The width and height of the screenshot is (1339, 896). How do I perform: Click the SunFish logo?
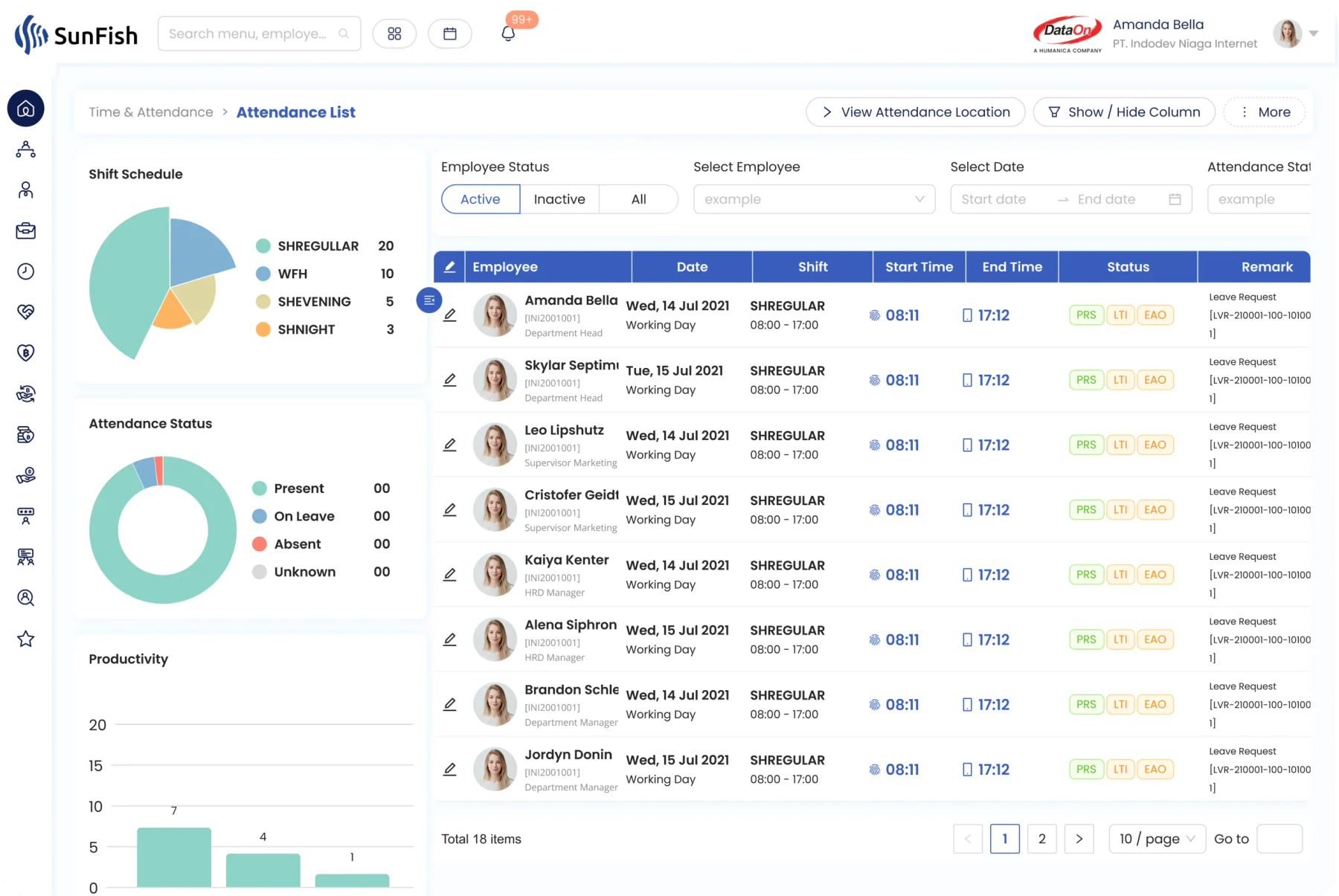[x=76, y=34]
